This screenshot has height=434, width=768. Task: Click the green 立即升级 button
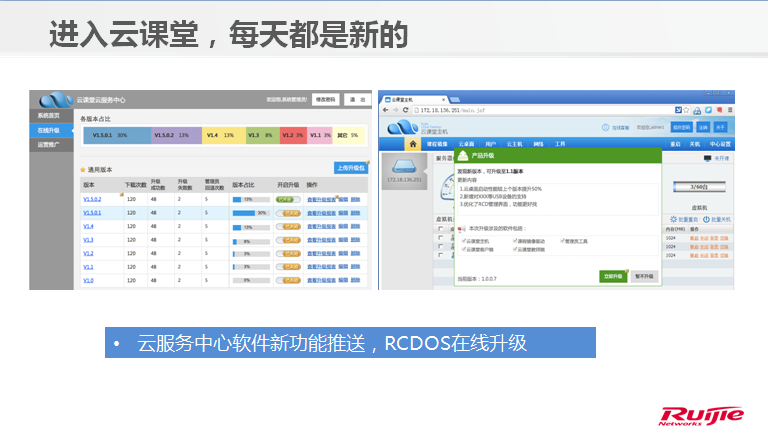[612, 275]
